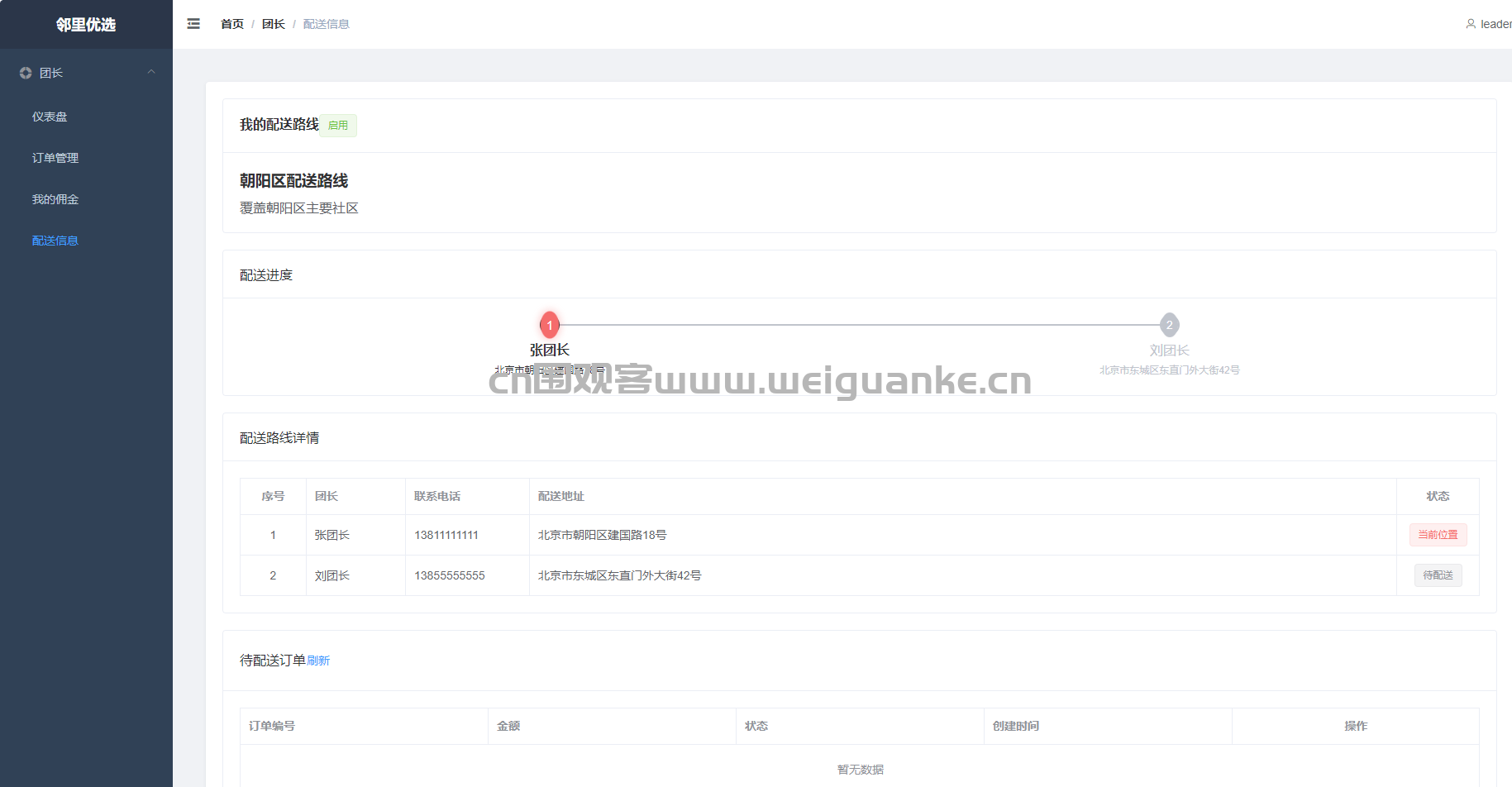The image size is (1512, 787).
Task: Click phone number 13855555555 cell
Action: click(450, 575)
